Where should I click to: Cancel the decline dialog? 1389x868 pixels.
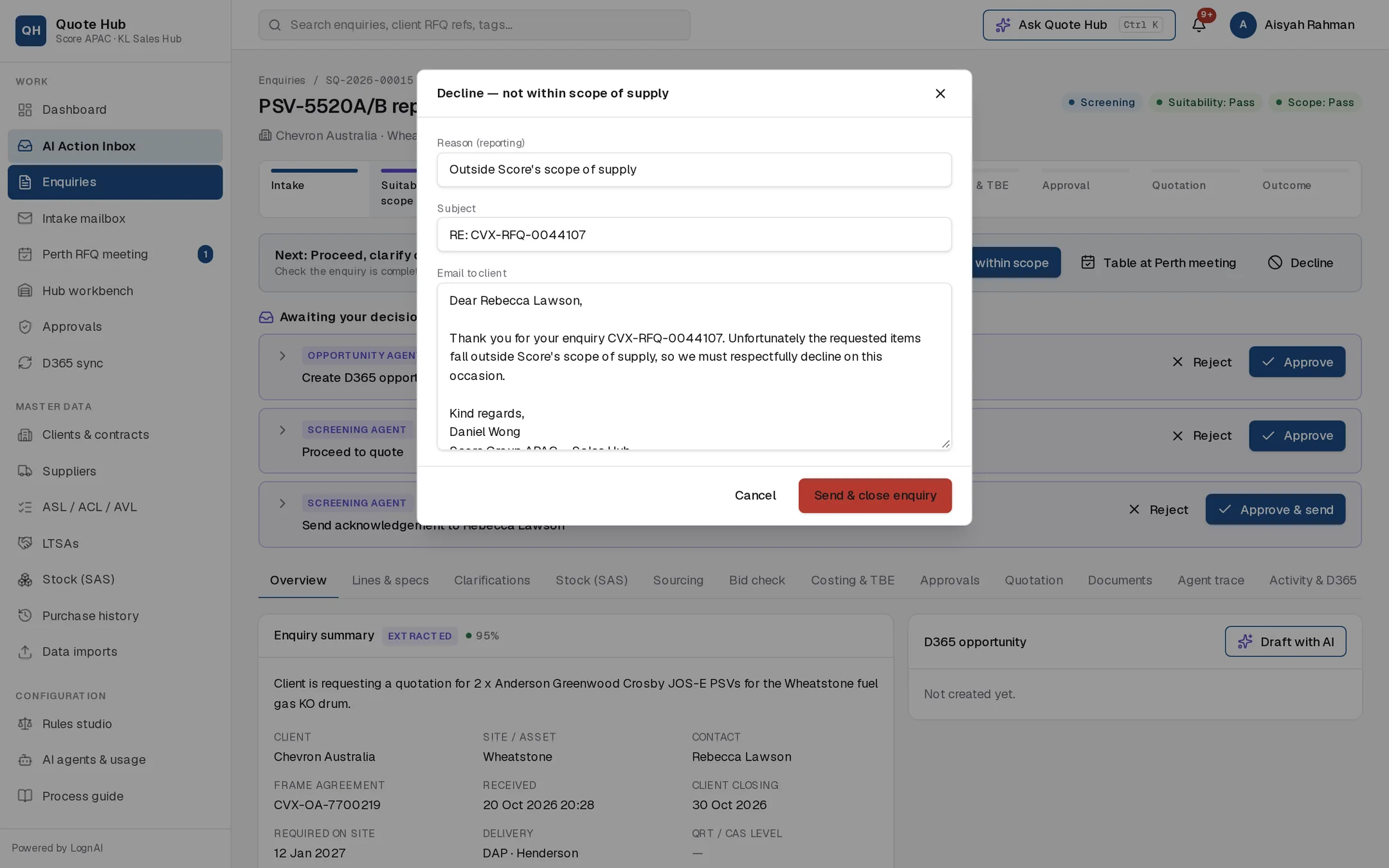click(x=755, y=496)
